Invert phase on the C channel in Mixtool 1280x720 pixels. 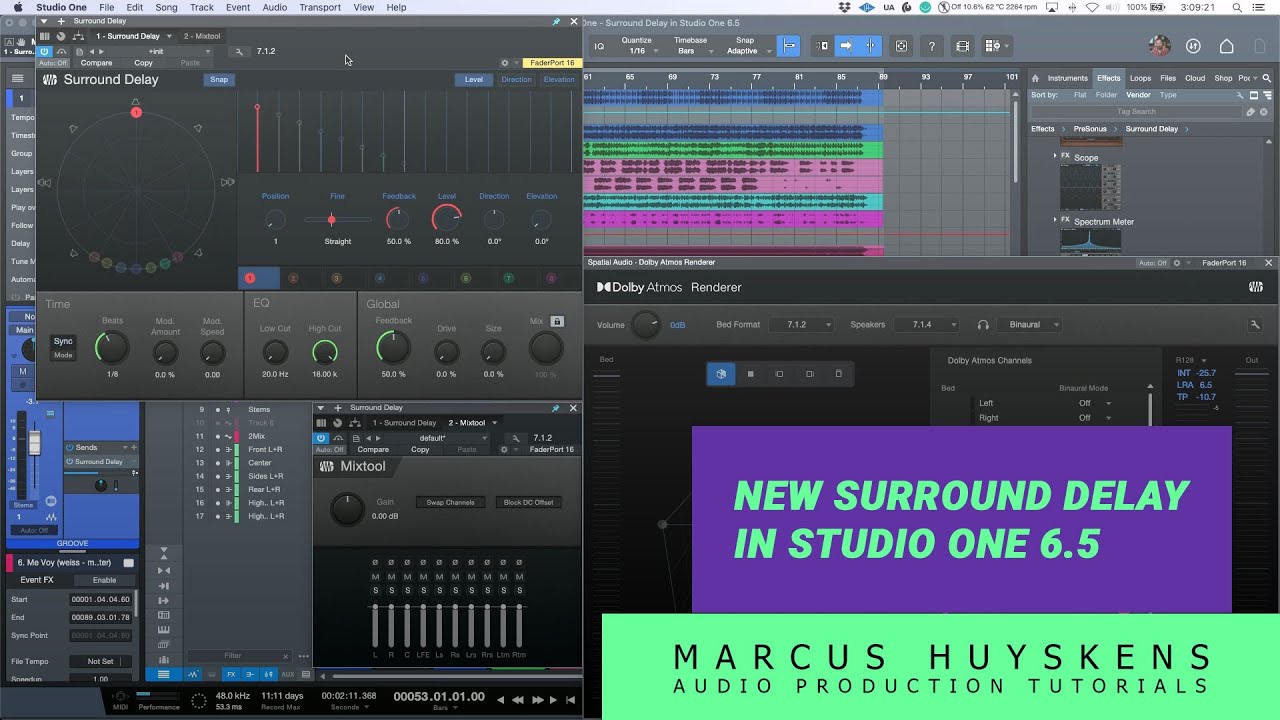[407, 562]
